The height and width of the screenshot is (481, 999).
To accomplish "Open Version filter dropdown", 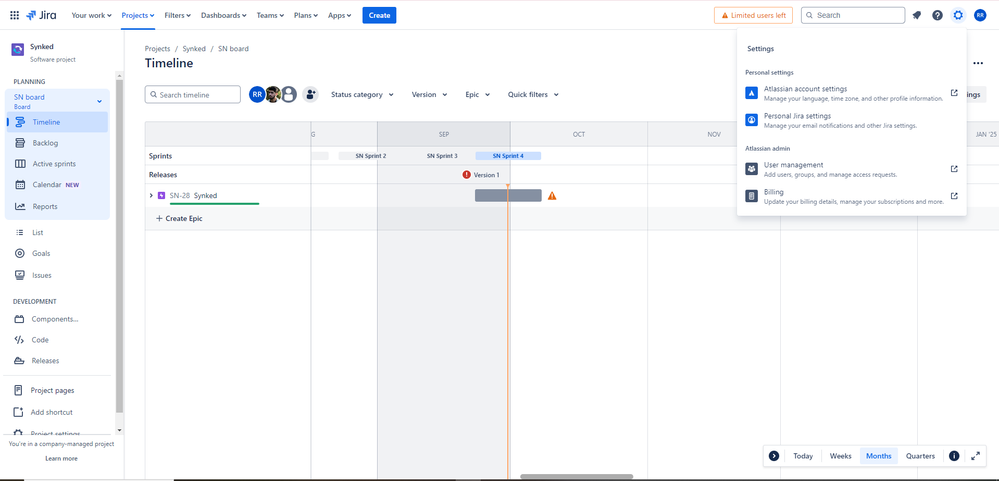I will pos(429,94).
